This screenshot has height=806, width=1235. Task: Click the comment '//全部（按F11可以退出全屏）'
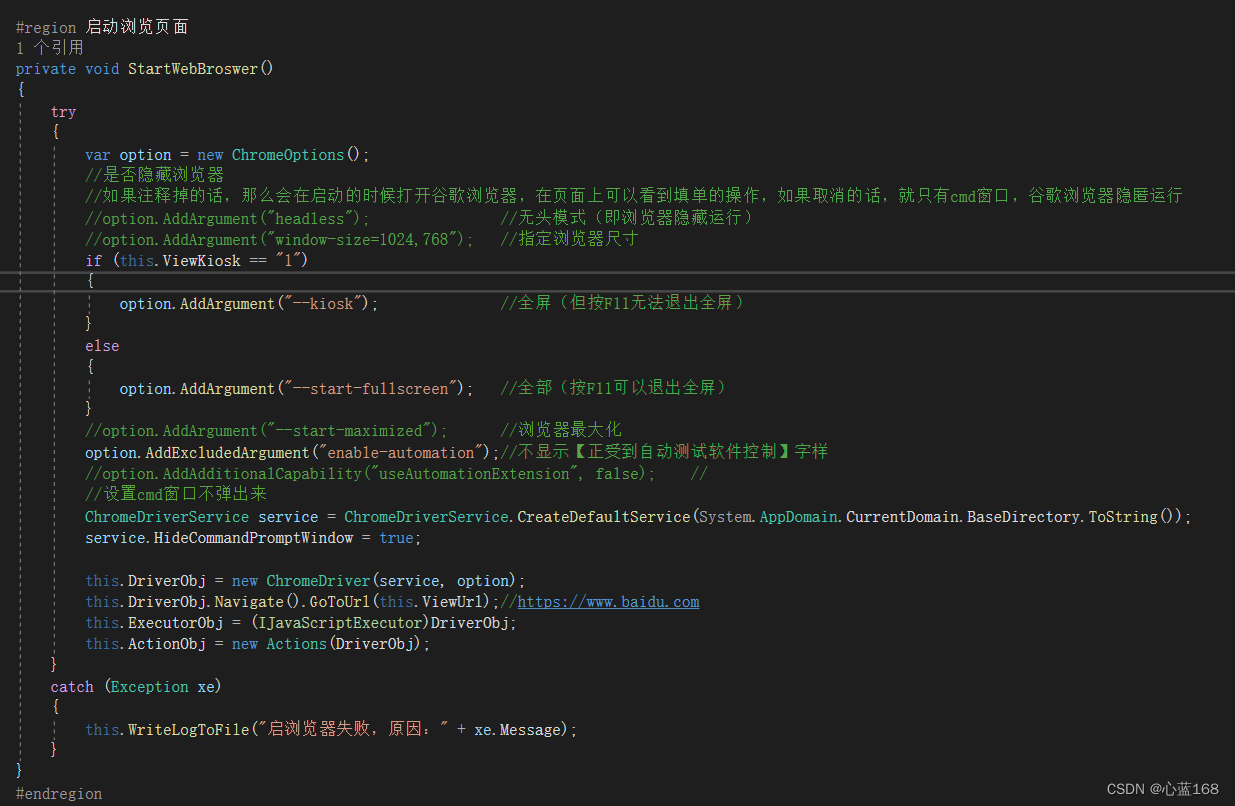pyautogui.click(x=616, y=388)
